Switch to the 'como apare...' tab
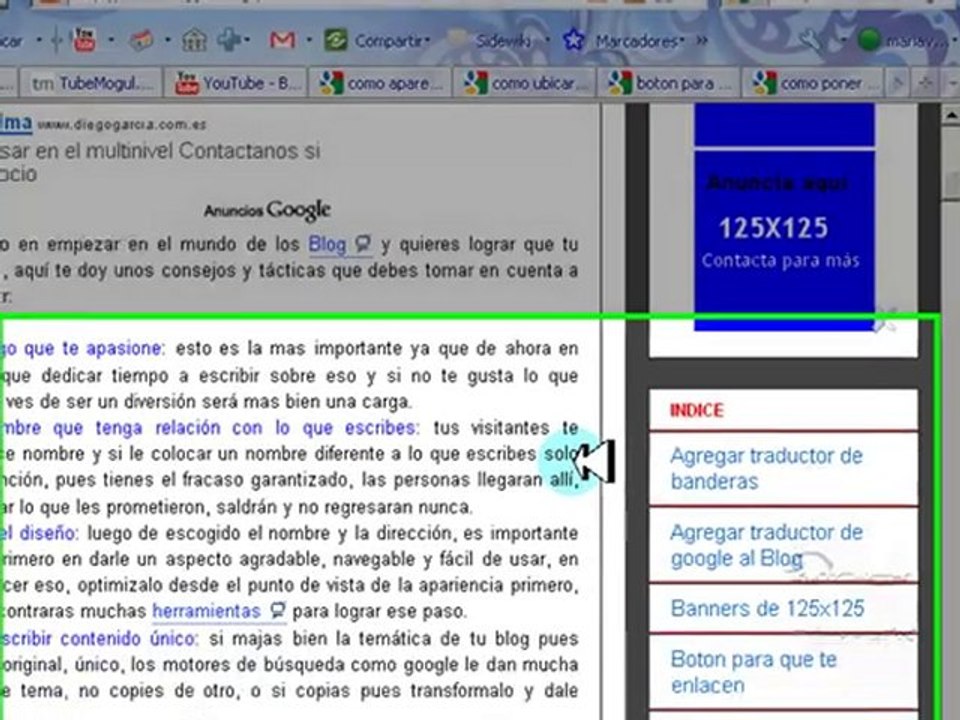Screen dimensions: 960x720 click(x=380, y=83)
